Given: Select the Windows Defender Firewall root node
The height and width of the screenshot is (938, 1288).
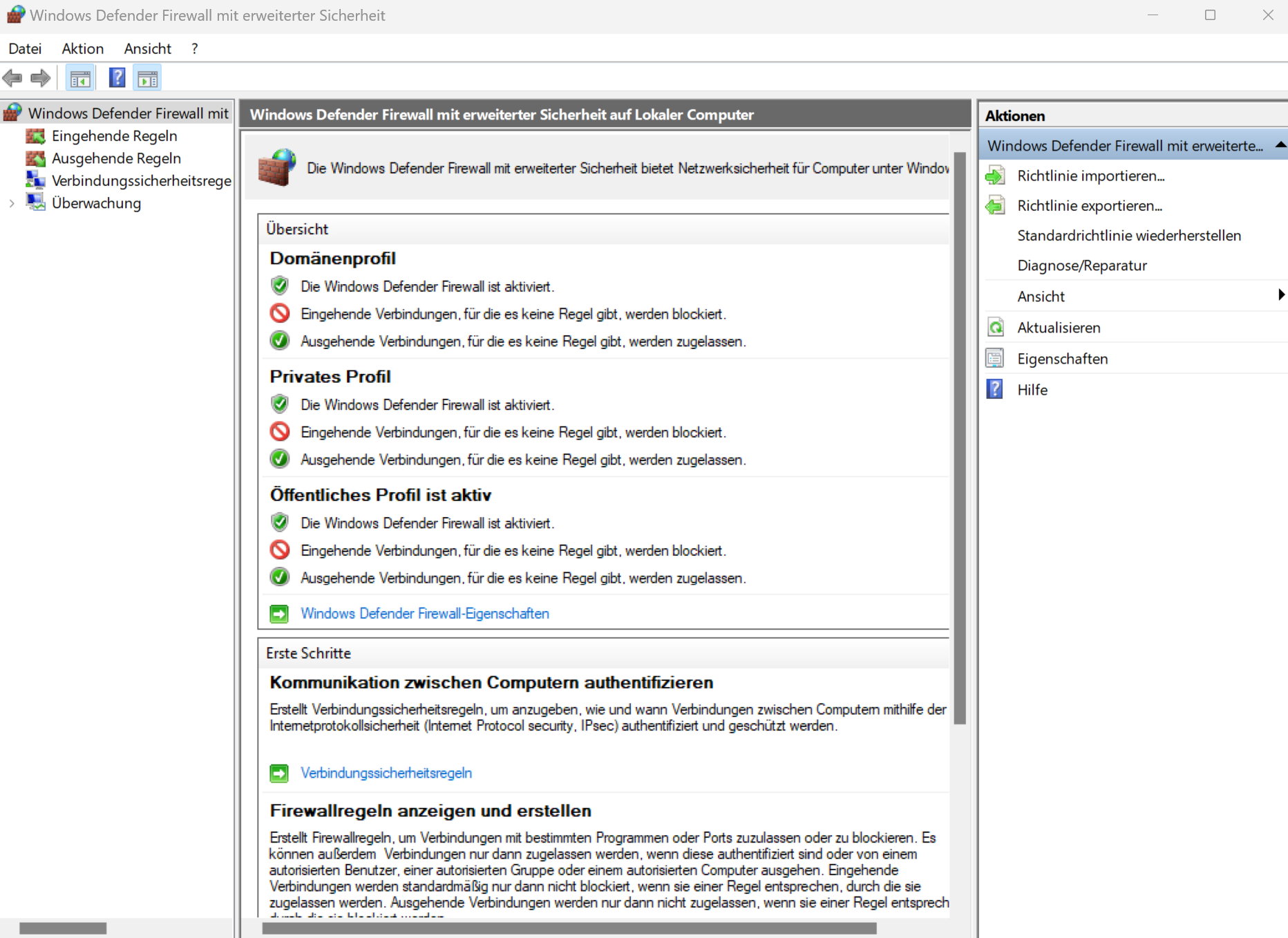Looking at the screenshot, I should click(128, 113).
